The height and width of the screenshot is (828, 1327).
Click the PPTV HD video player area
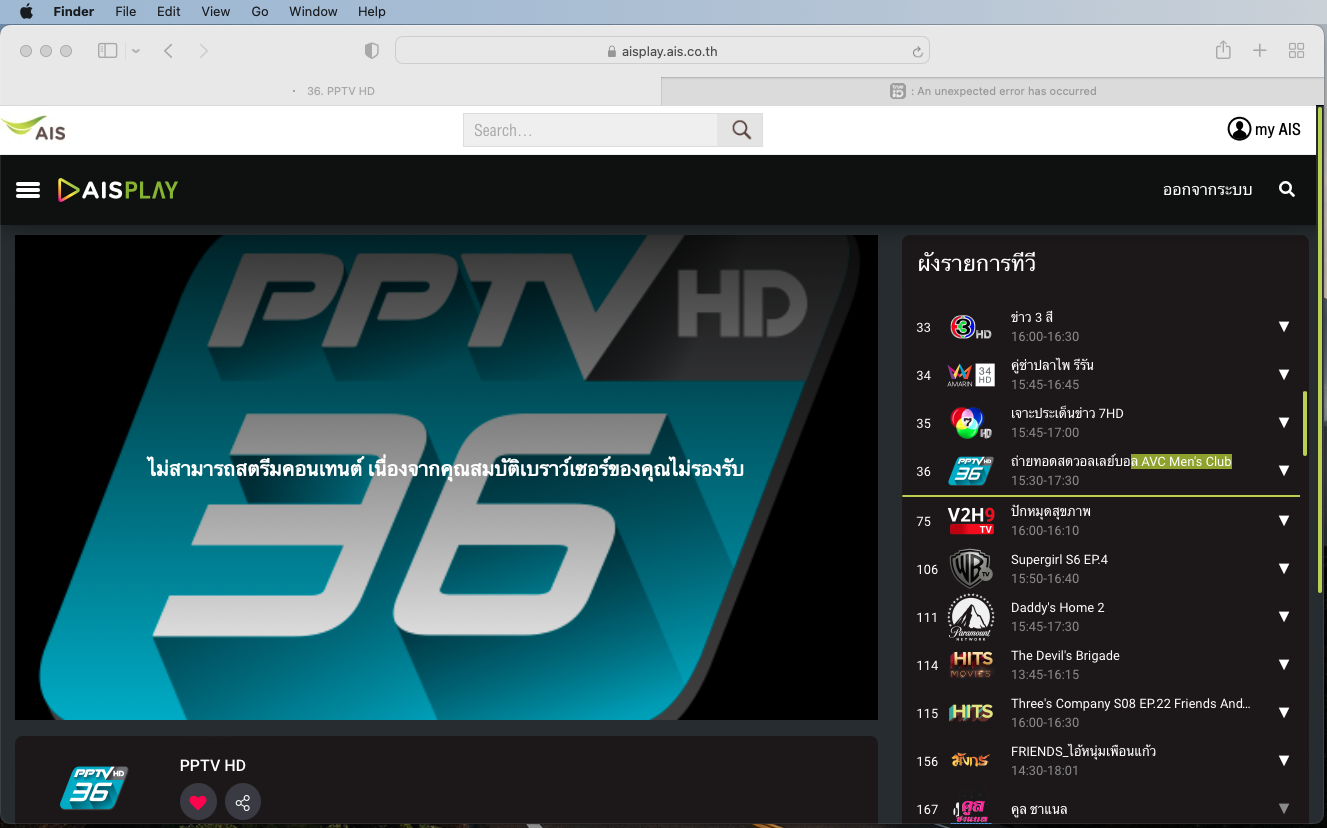pyautogui.click(x=446, y=477)
